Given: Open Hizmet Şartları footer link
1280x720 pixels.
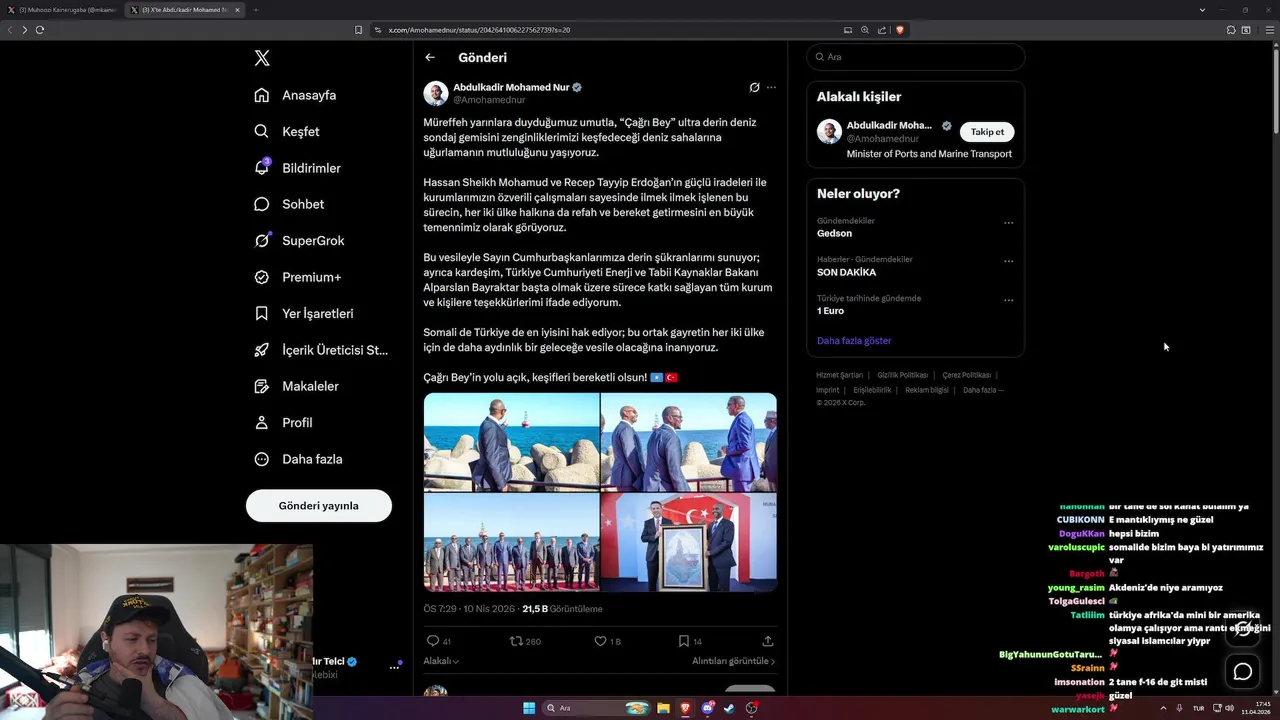Looking at the screenshot, I should pos(839,375).
